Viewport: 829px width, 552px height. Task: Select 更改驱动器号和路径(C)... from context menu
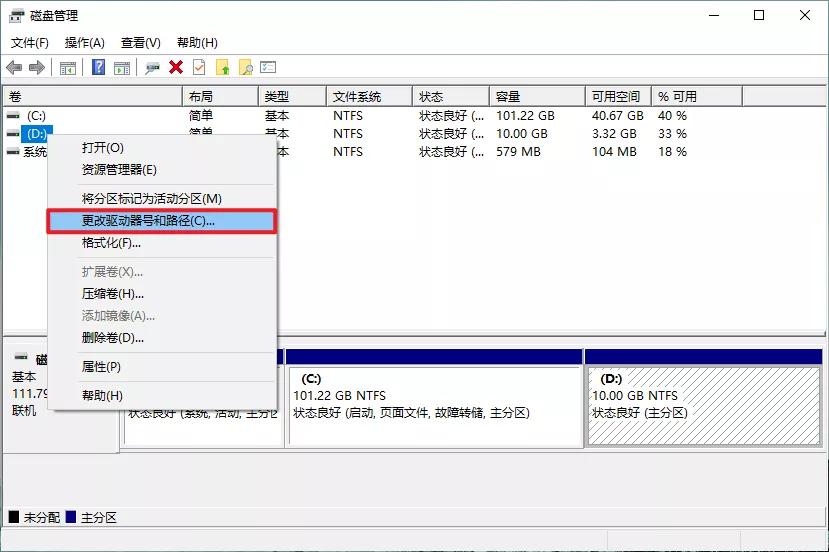pyautogui.click(x=148, y=221)
